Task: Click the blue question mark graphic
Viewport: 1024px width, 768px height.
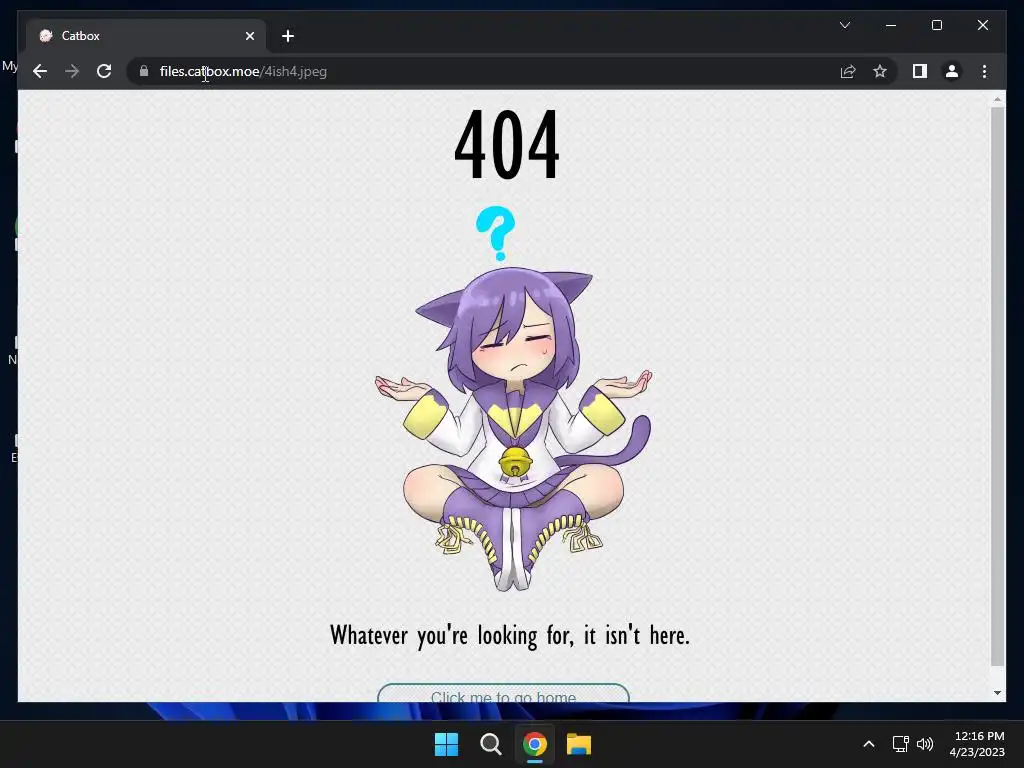Action: coord(496,233)
